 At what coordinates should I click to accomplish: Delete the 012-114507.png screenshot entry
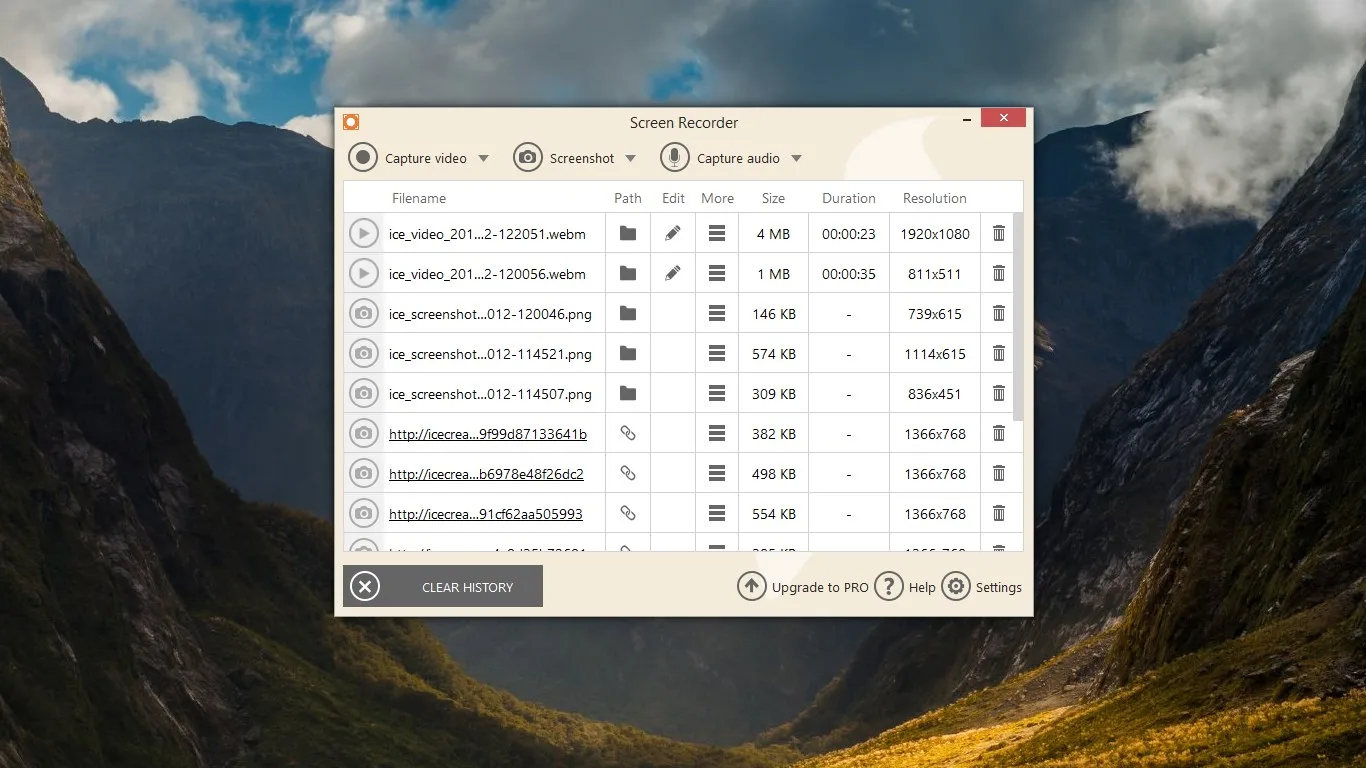[998, 393]
